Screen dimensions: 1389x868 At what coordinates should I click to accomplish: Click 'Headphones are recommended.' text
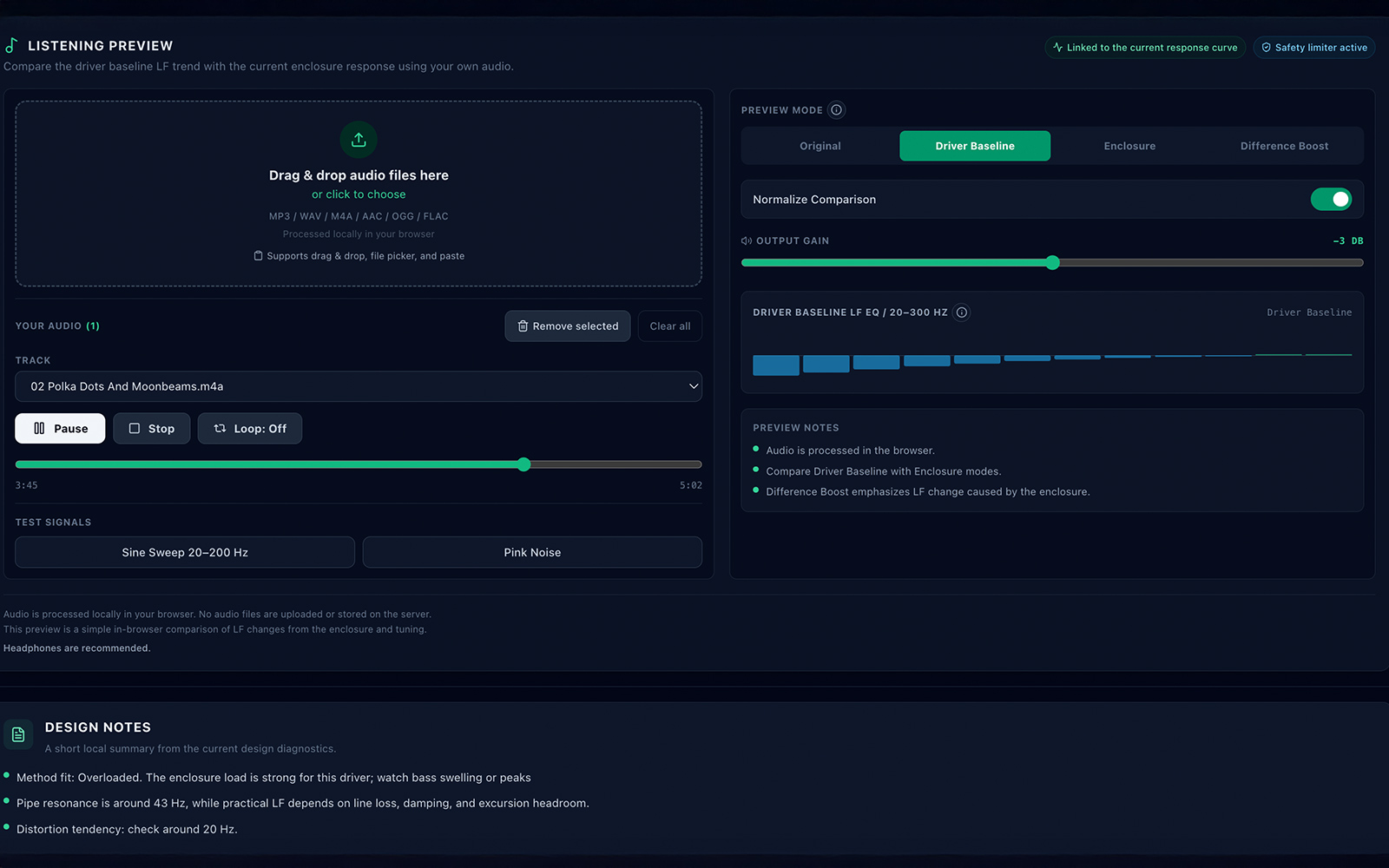click(x=76, y=648)
